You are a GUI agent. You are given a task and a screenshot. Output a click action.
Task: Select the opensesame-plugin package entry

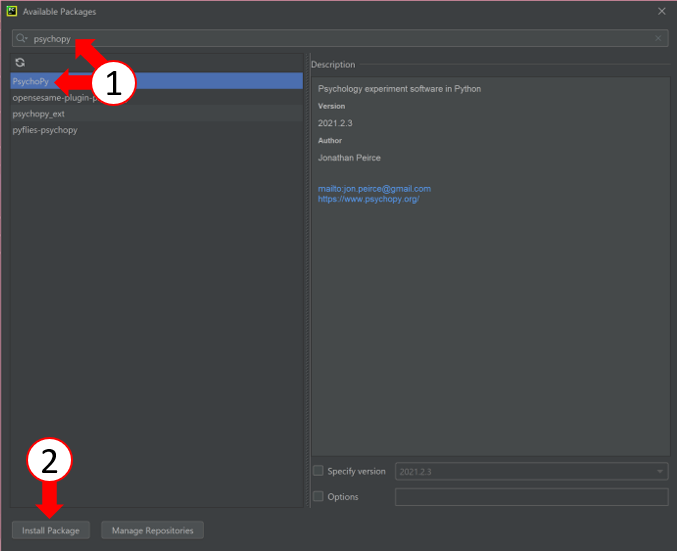(x=50, y=98)
